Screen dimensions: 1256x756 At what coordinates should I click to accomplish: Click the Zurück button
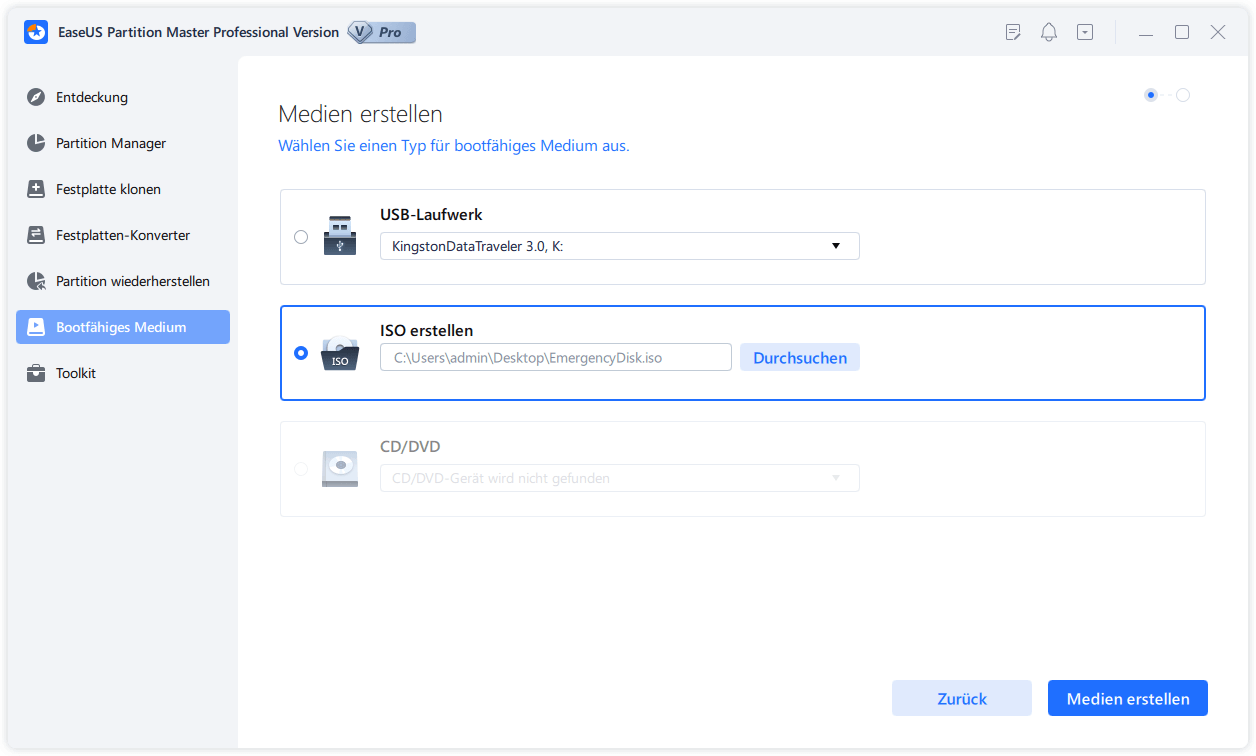click(x=962, y=698)
